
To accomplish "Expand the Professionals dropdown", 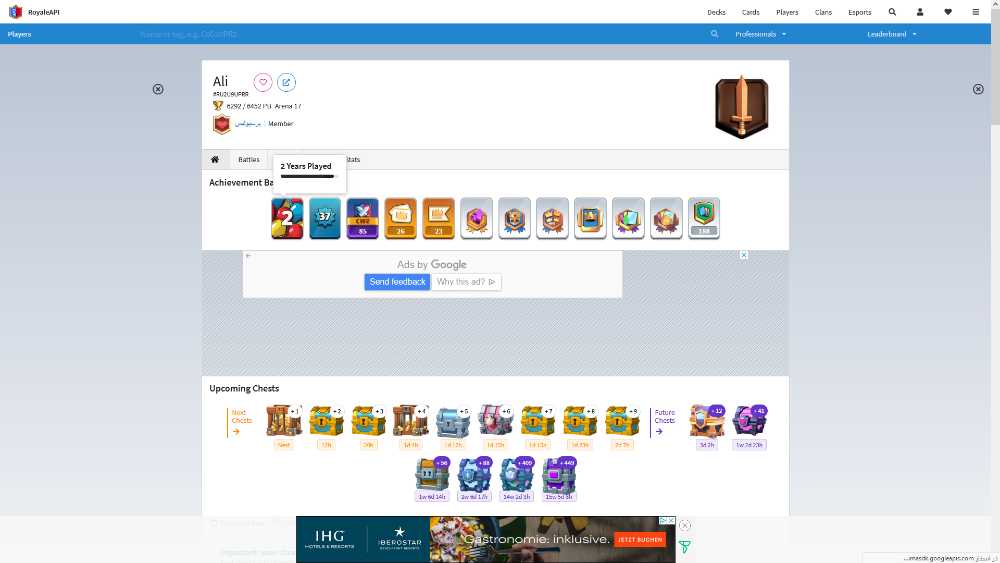I will [x=760, y=34].
